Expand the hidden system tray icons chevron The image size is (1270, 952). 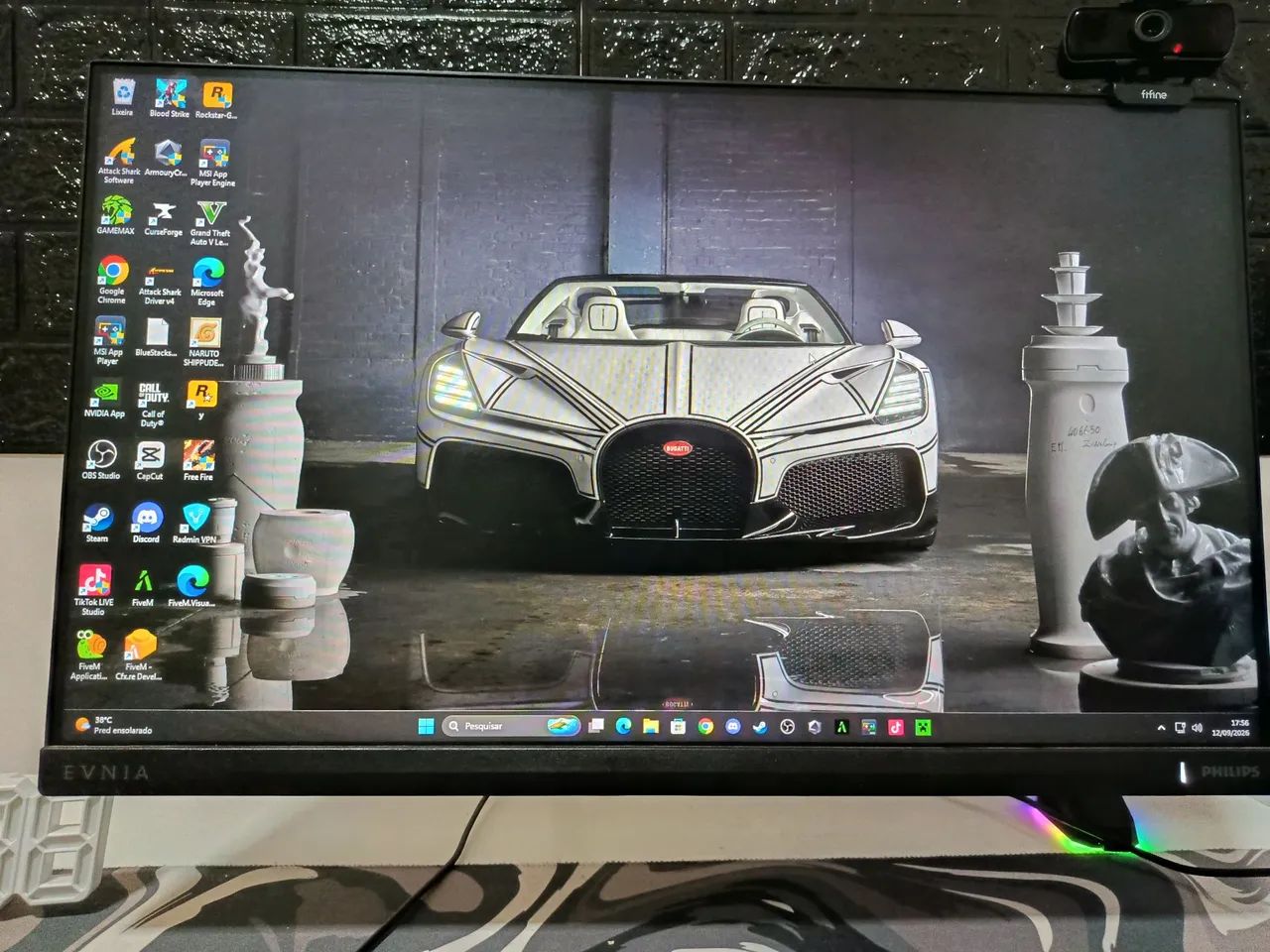click(x=1161, y=728)
